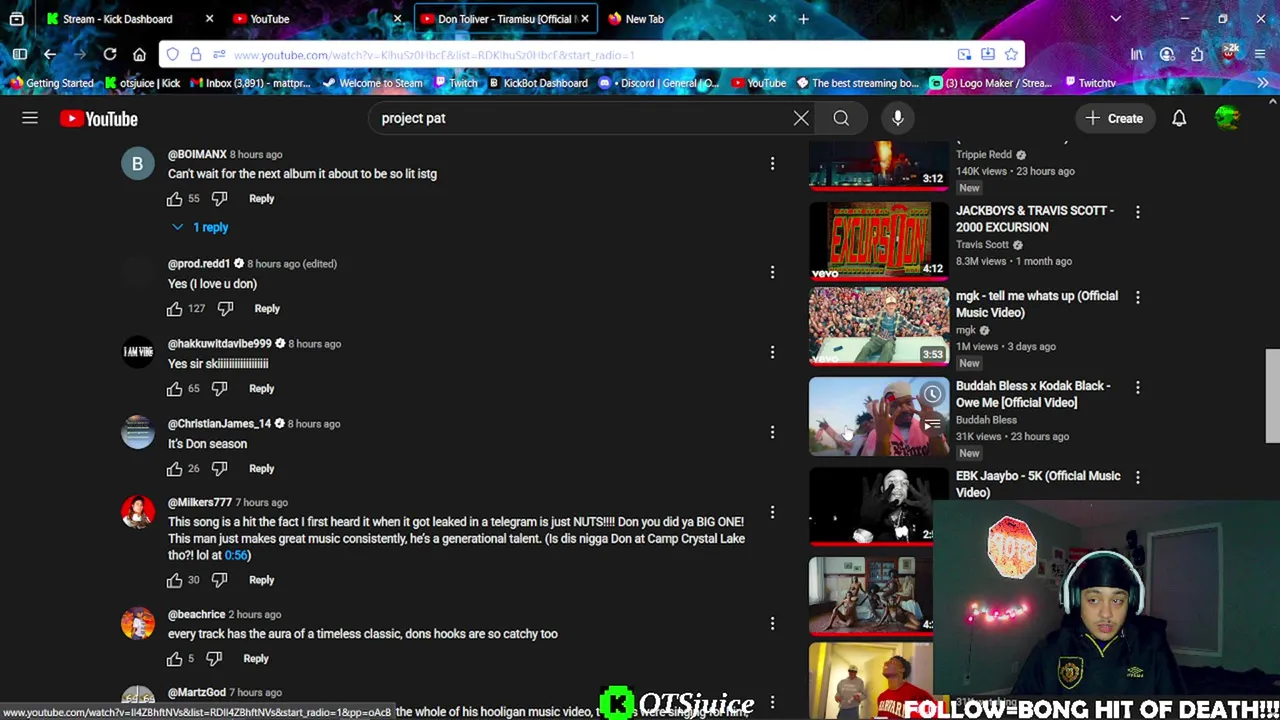Reply to the @BOIMANX comment
This screenshot has height=720, width=1280.
click(261, 198)
